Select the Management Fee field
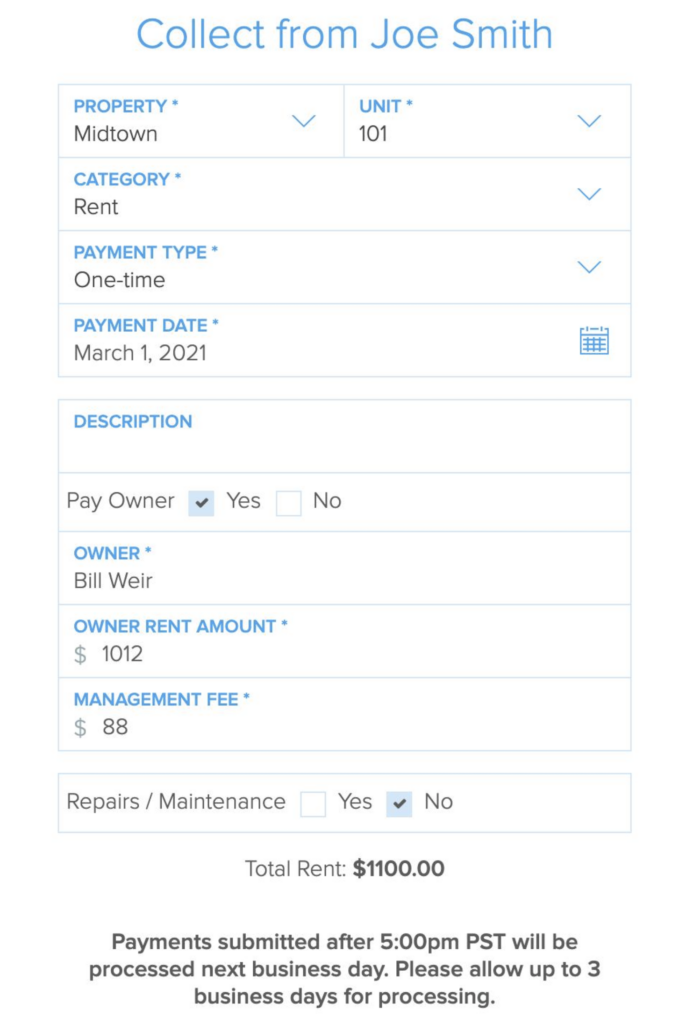The width and height of the screenshot is (686, 1024). click(x=344, y=714)
